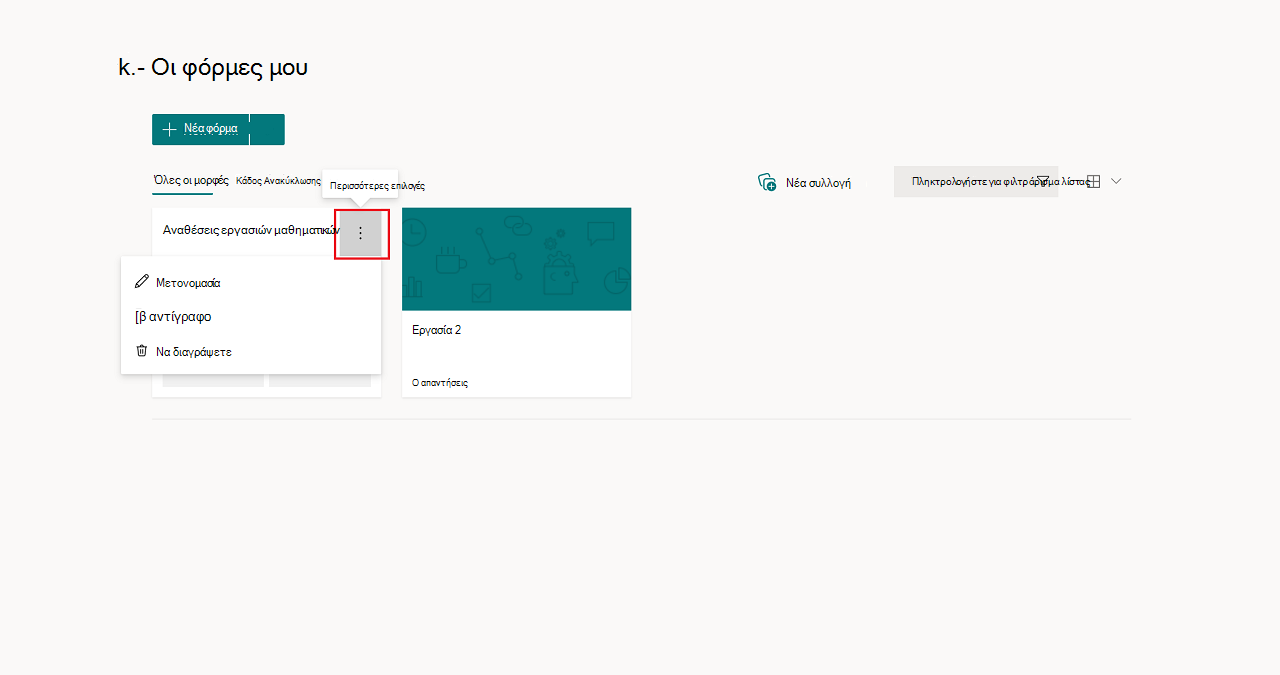
Task: Click the three-dot more options button
Action: tap(361, 233)
